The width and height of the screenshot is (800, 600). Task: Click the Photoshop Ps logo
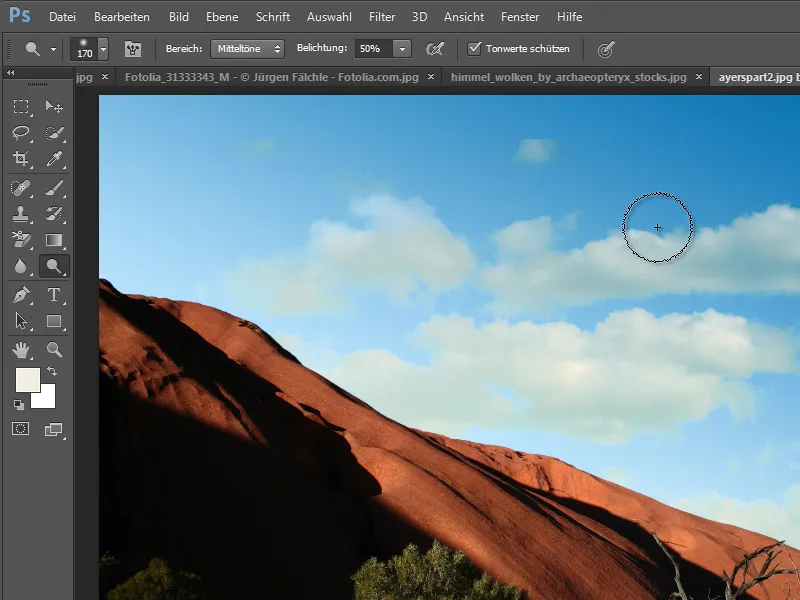(x=20, y=15)
